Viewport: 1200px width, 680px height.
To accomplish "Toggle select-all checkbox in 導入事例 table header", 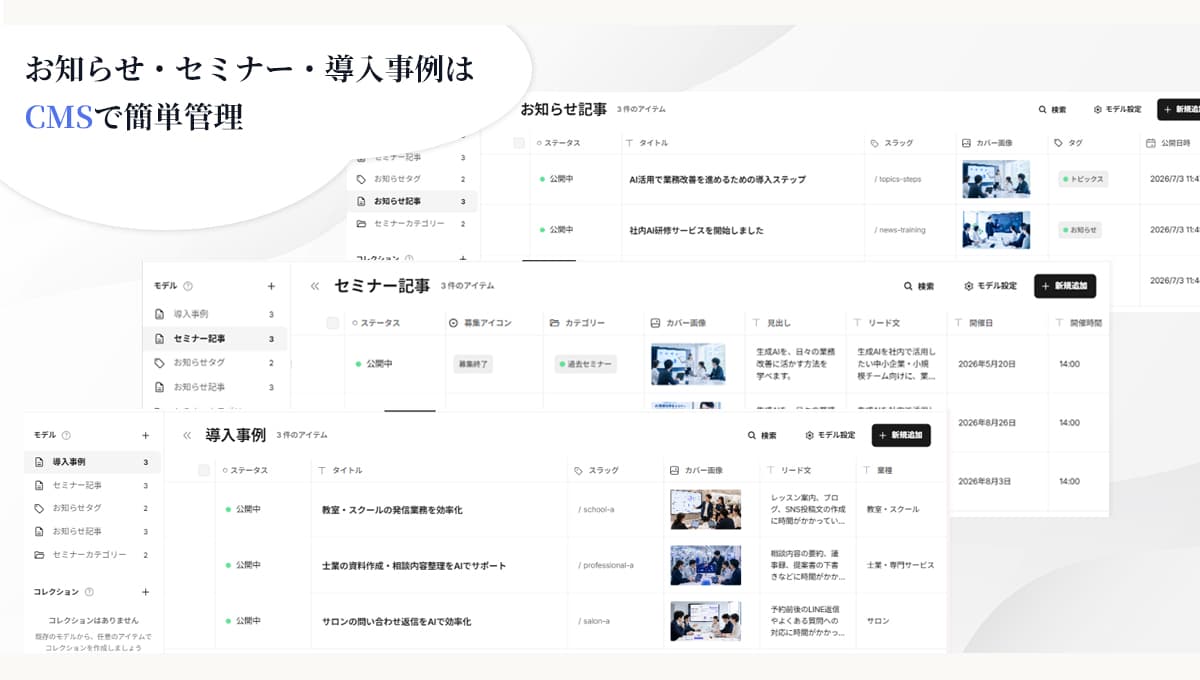I will coord(204,470).
